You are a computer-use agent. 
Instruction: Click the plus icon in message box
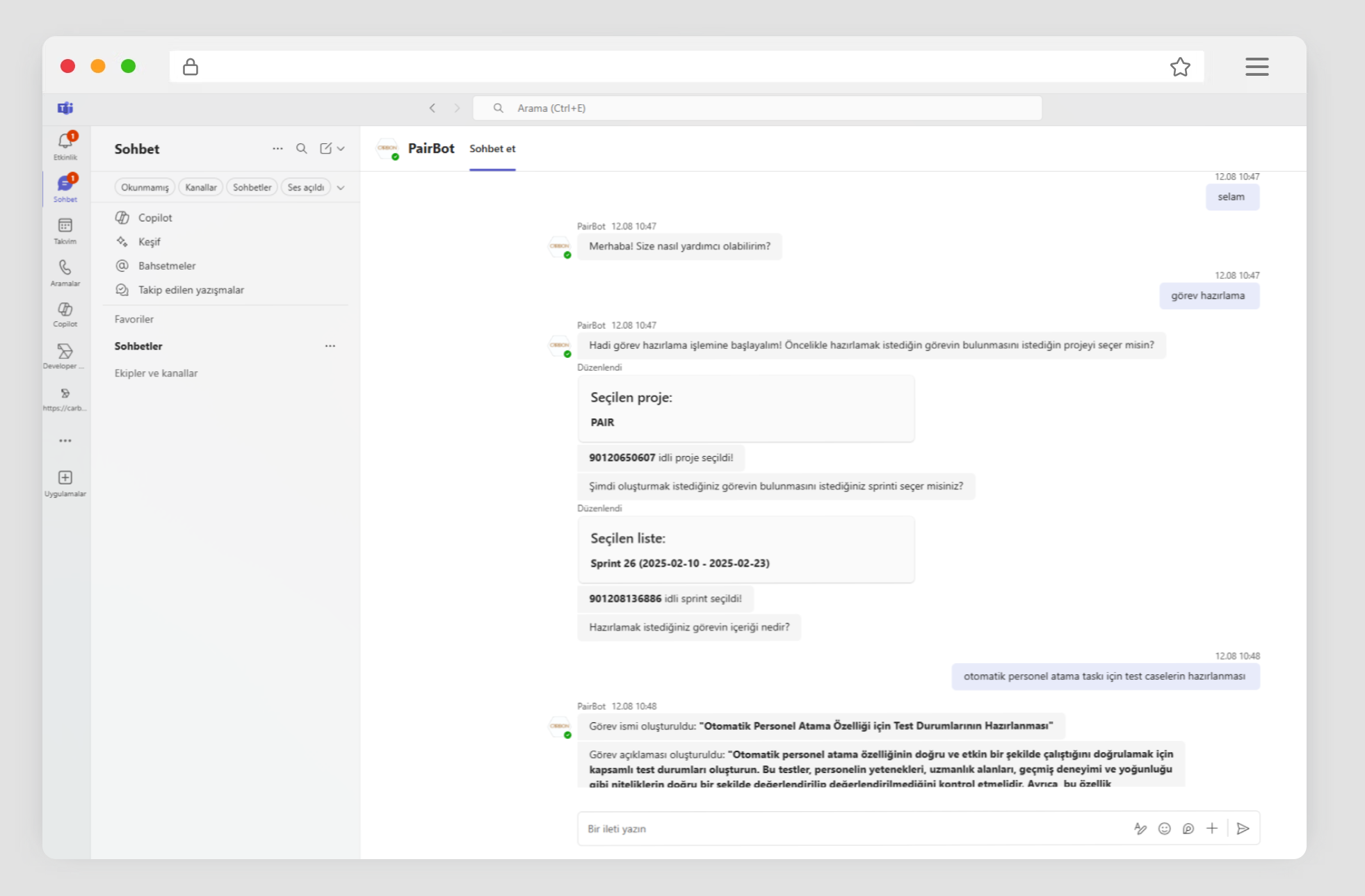(1212, 829)
